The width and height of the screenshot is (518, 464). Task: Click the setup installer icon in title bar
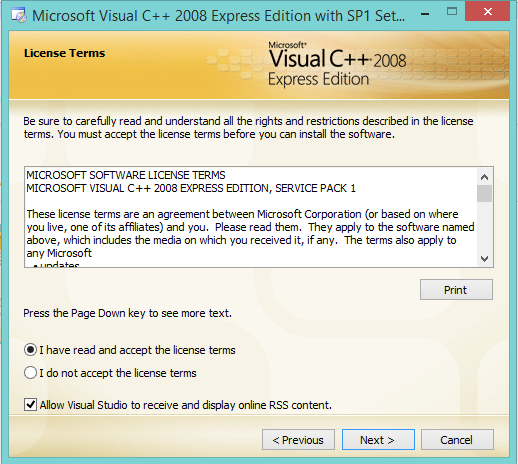[x=19, y=16]
